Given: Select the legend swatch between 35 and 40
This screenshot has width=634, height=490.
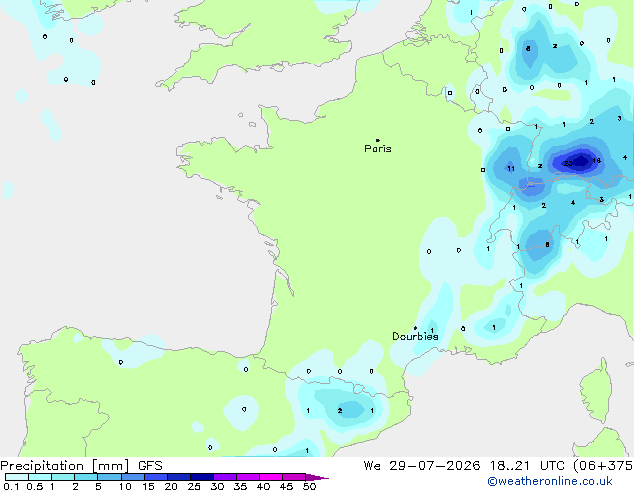Looking at the screenshot, I should click(x=248, y=477).
